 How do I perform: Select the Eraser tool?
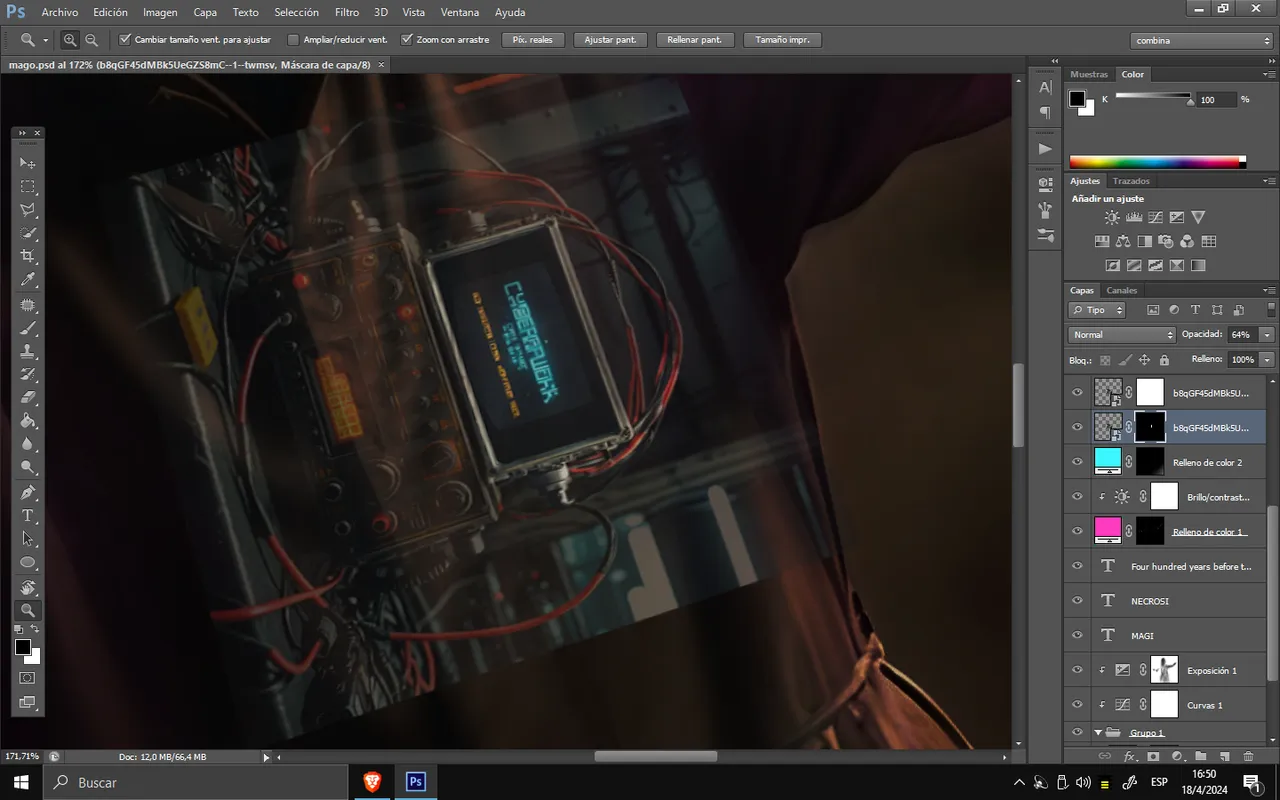(x=28, y=398)
